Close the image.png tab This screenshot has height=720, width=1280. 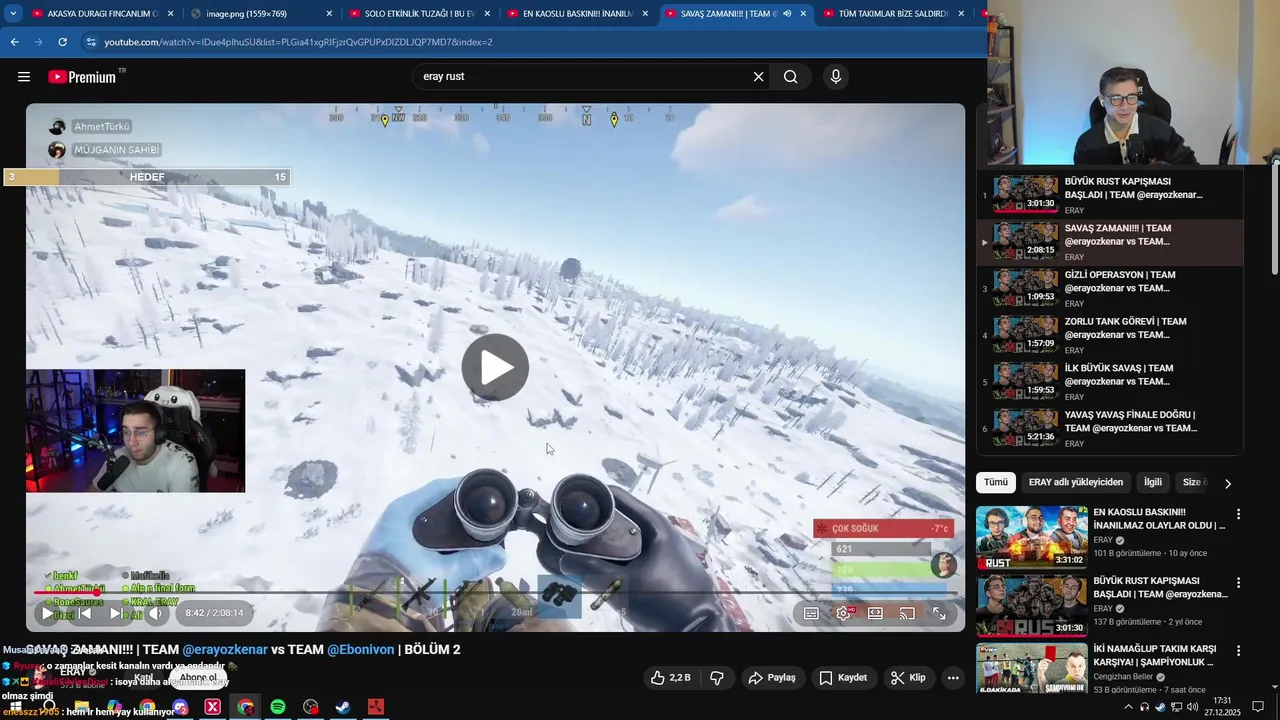coord(329,14)
